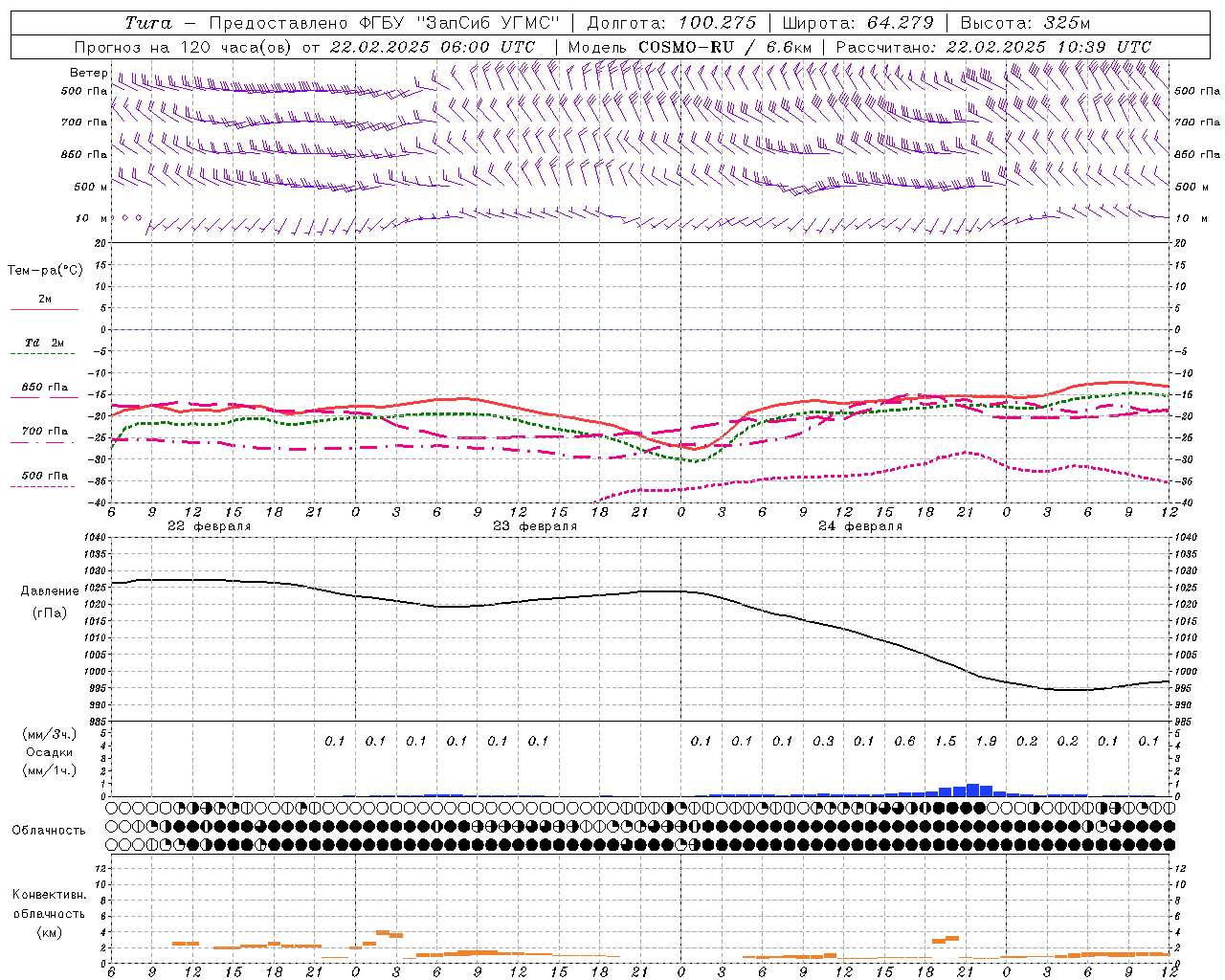Screen dimensions: 1225x980
Task: Select the 'Модель COSMO-RU / 6.6км' text
Action: (689, 47)
